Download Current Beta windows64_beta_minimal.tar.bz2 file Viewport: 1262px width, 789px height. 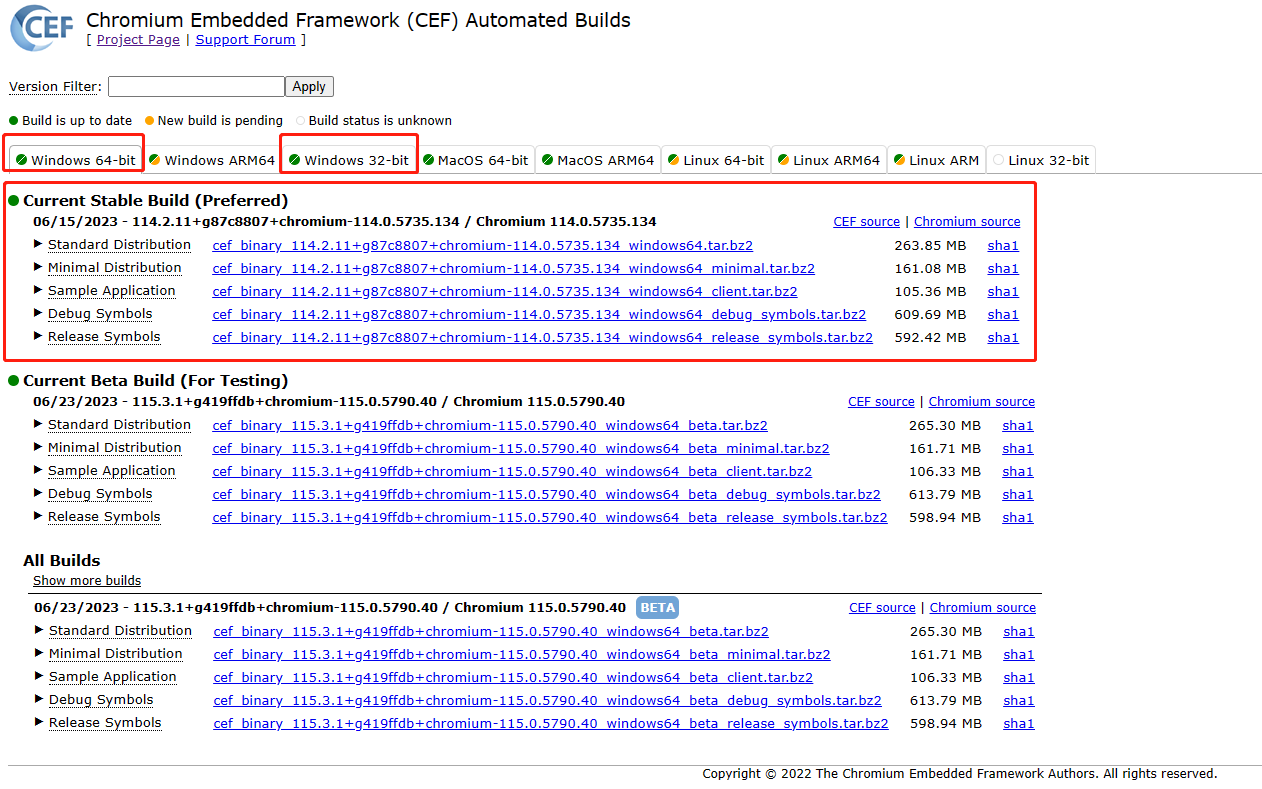(521, 449)
